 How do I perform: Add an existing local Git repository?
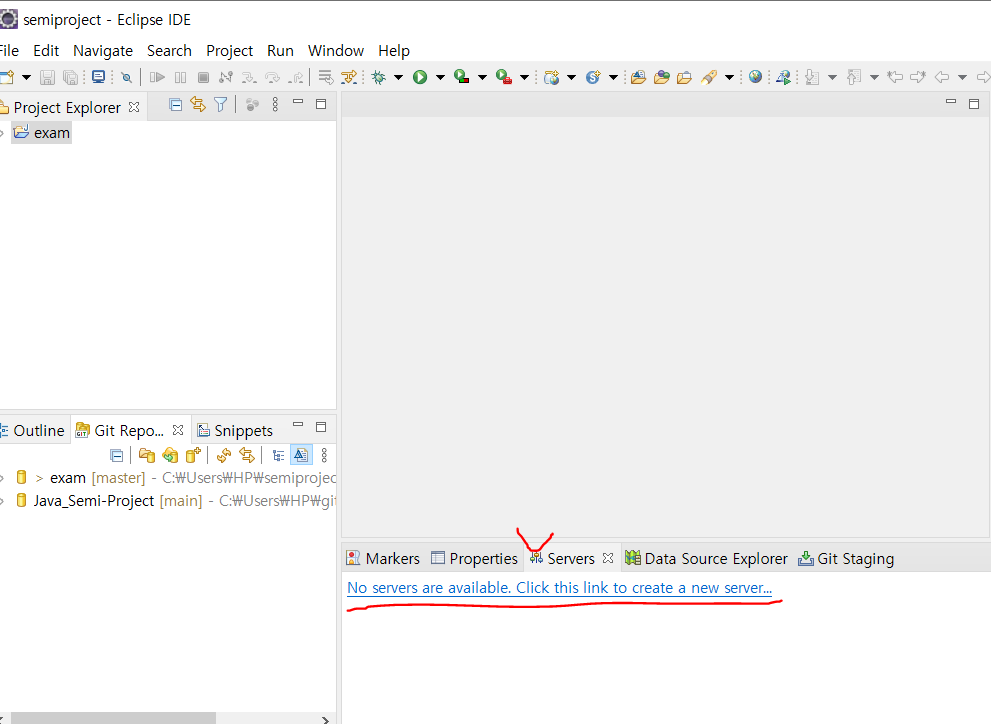147,455
